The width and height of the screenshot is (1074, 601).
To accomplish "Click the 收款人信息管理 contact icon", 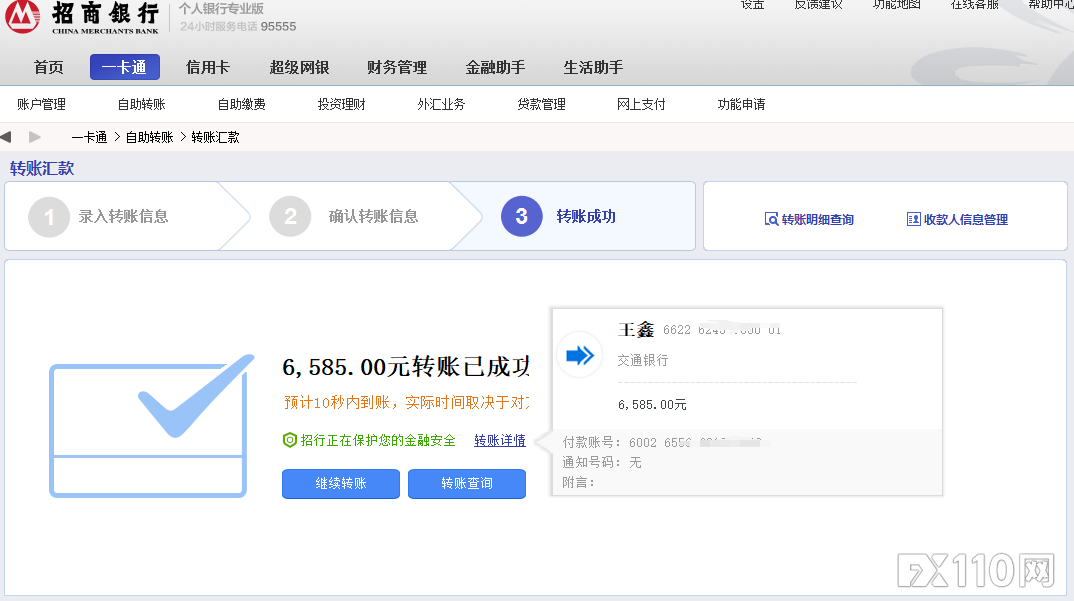I will (914, 219).
